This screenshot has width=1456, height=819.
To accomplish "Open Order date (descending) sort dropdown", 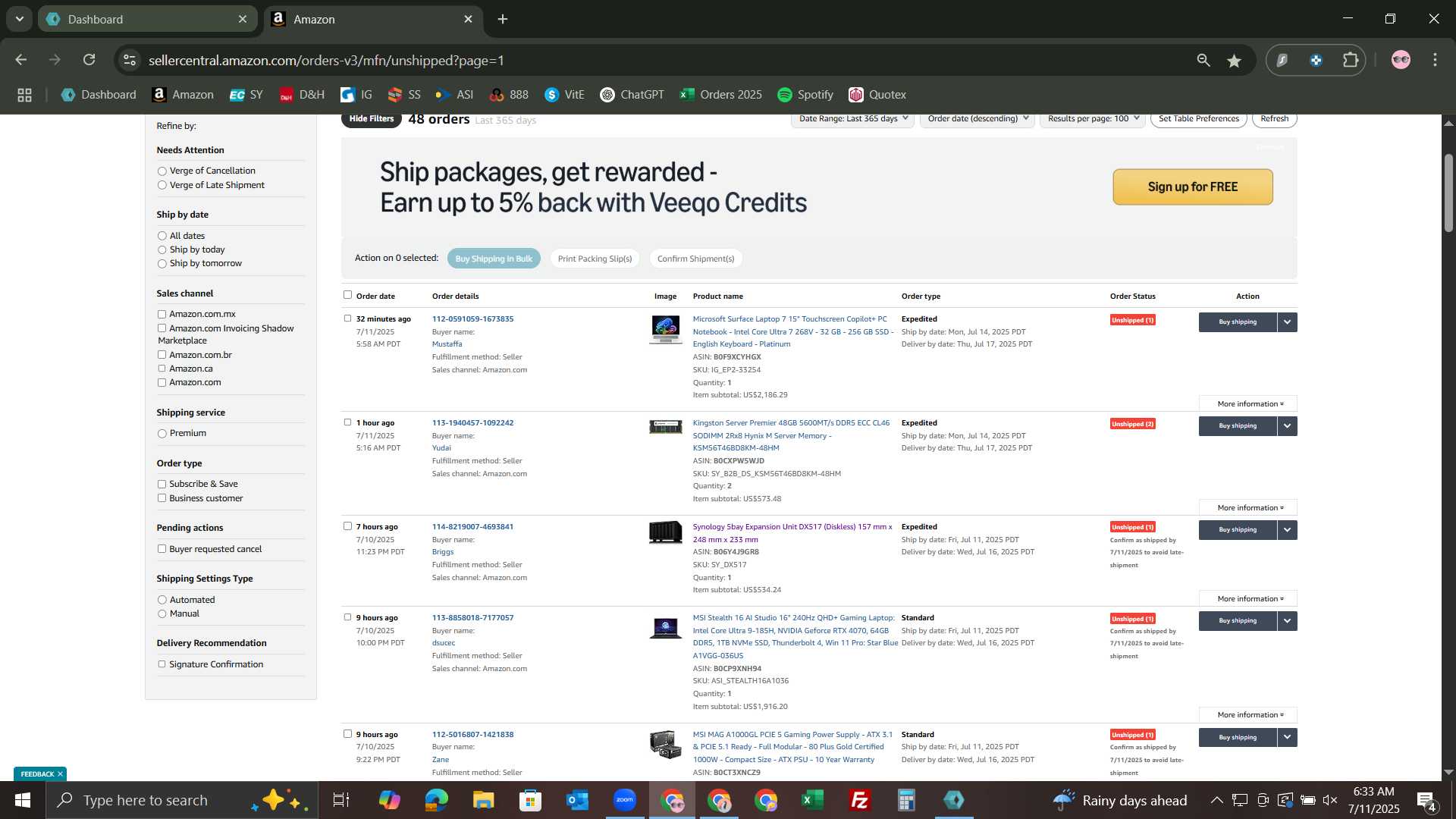I will pos(977,119).
